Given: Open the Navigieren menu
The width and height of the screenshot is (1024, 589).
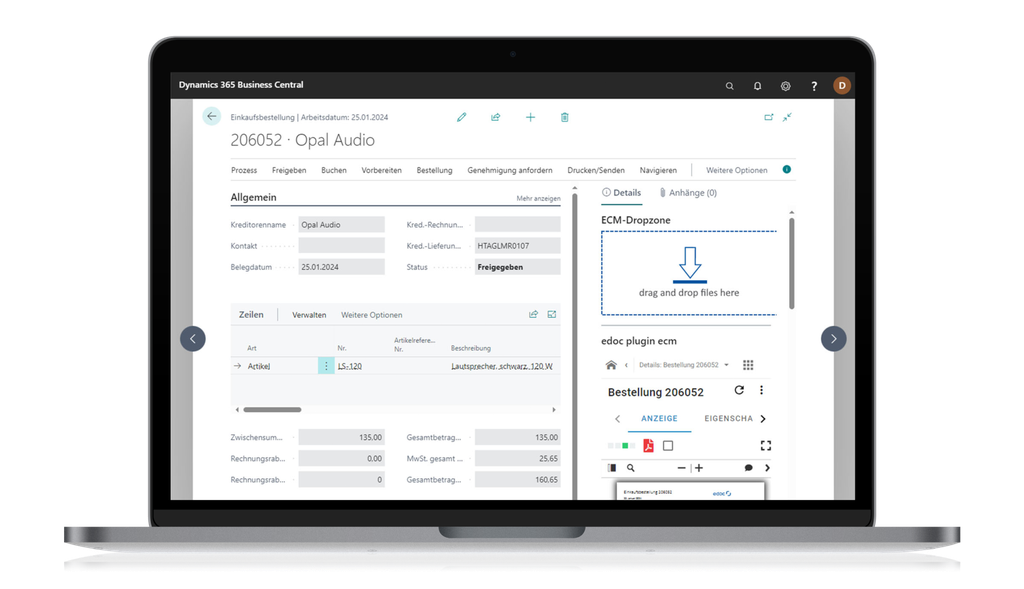Looking at the screenshot, I should point(658,170).
